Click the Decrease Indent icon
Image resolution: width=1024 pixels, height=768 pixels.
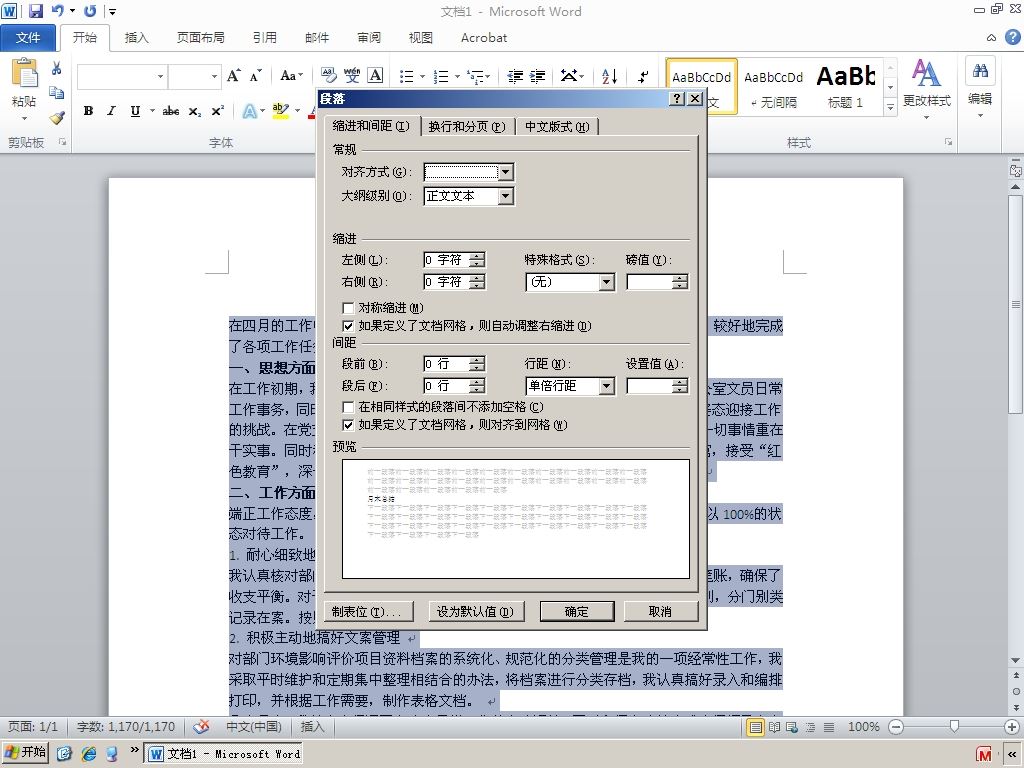(x=515, y=76)
